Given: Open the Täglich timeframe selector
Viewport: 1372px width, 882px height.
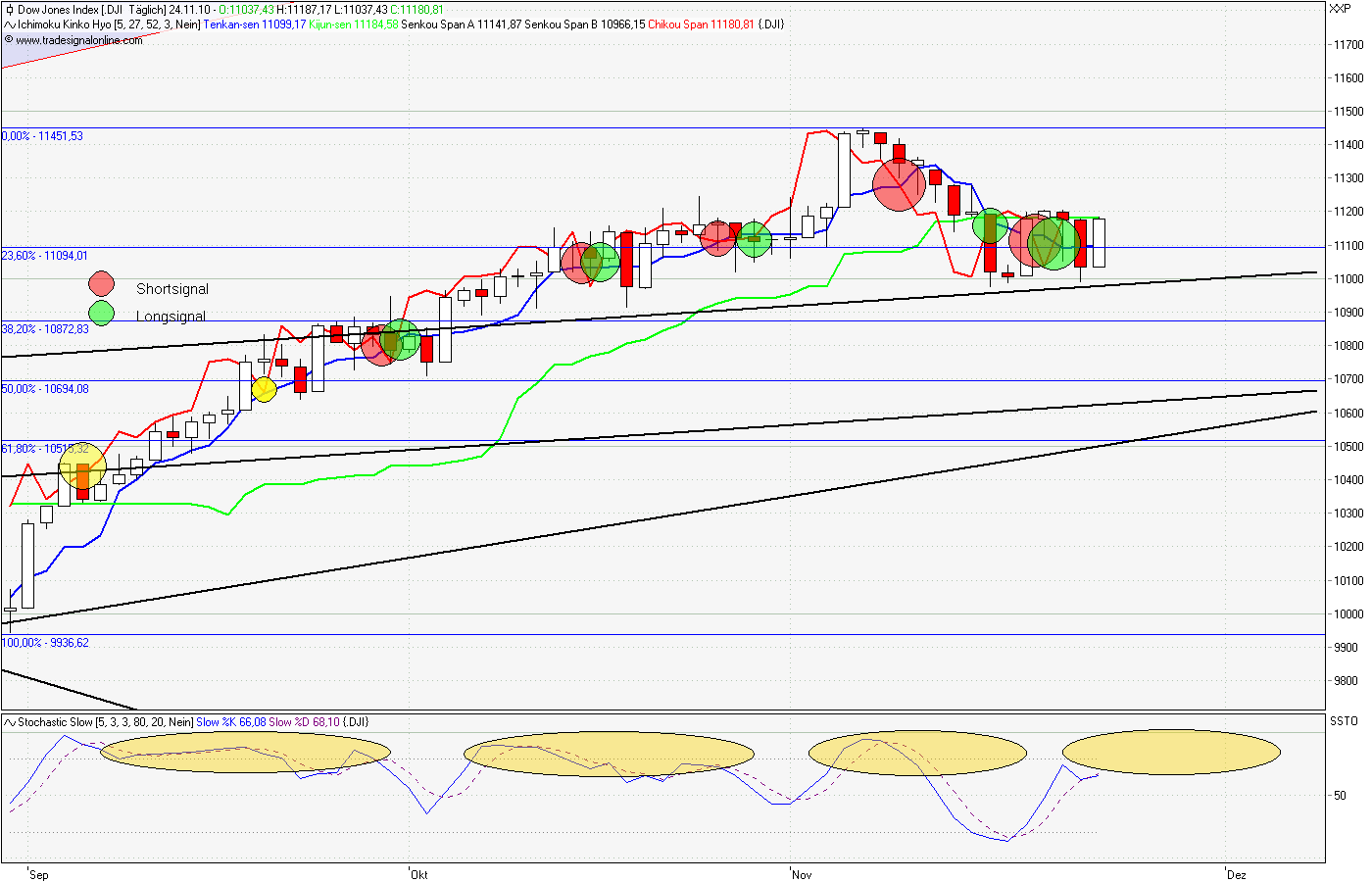Looking at the screenshot, I should 144,8.
